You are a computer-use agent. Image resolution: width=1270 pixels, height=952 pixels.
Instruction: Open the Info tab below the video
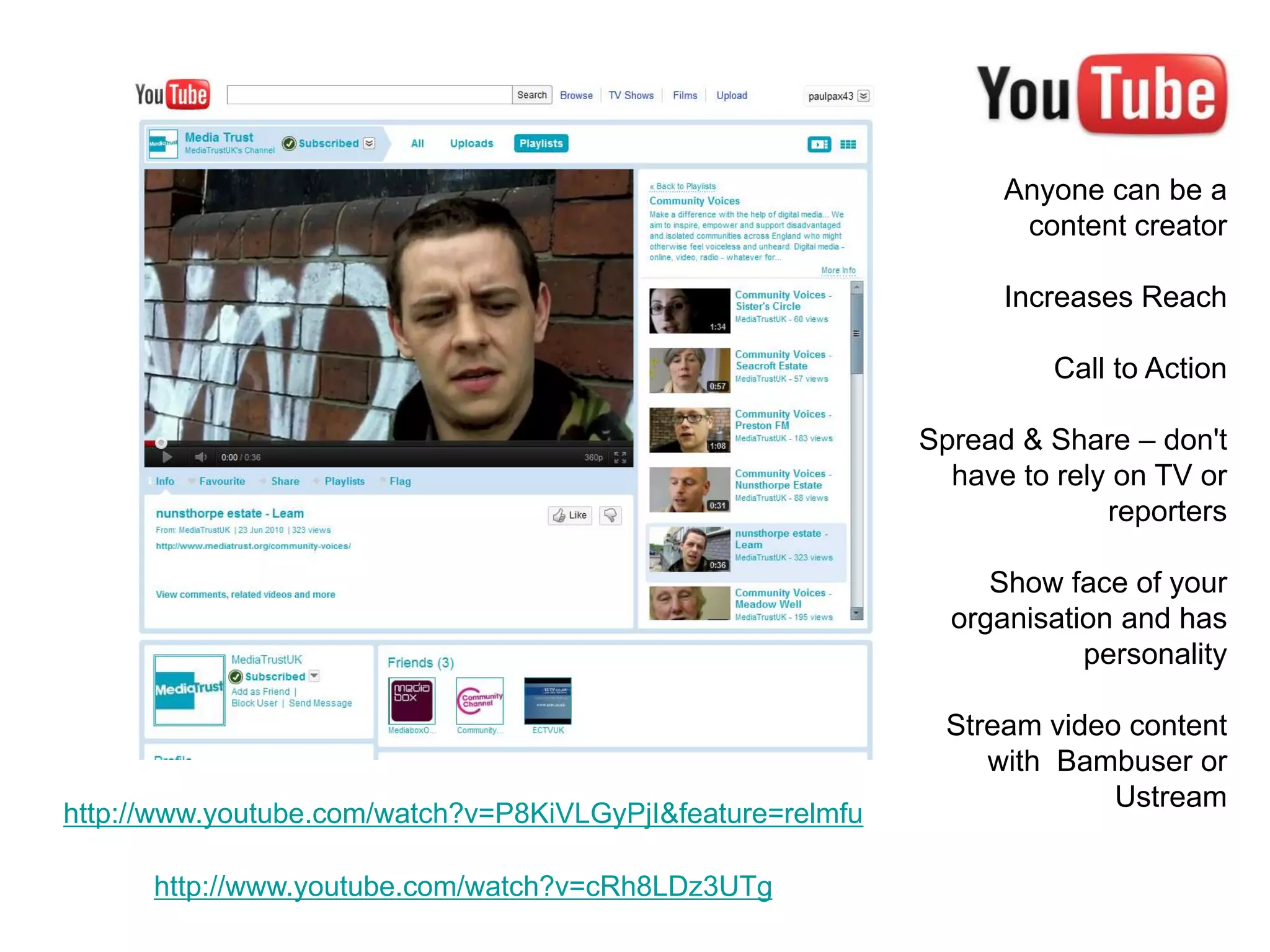point(165,481)
